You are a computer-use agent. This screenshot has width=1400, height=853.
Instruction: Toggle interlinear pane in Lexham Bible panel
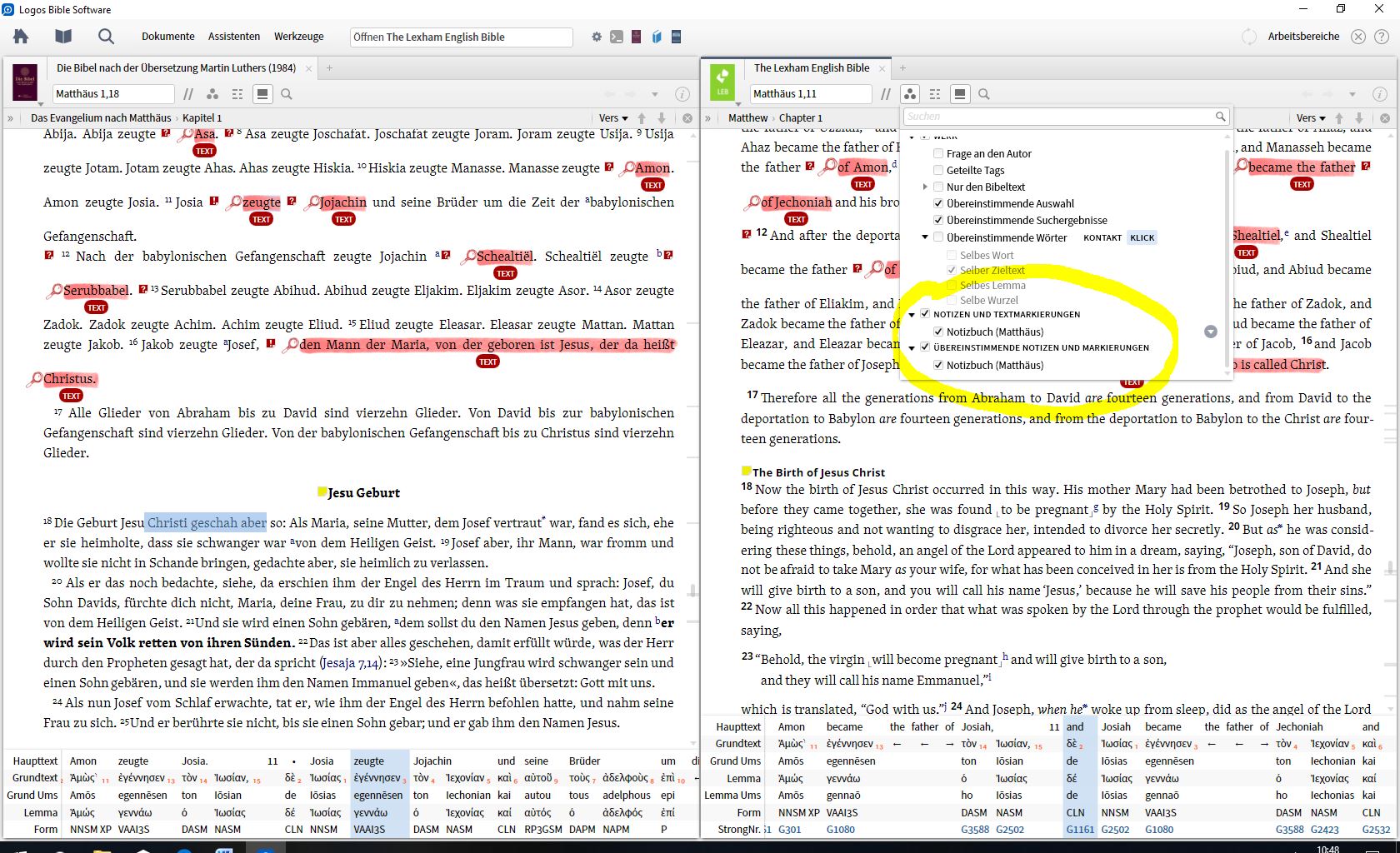pos(960,94)
